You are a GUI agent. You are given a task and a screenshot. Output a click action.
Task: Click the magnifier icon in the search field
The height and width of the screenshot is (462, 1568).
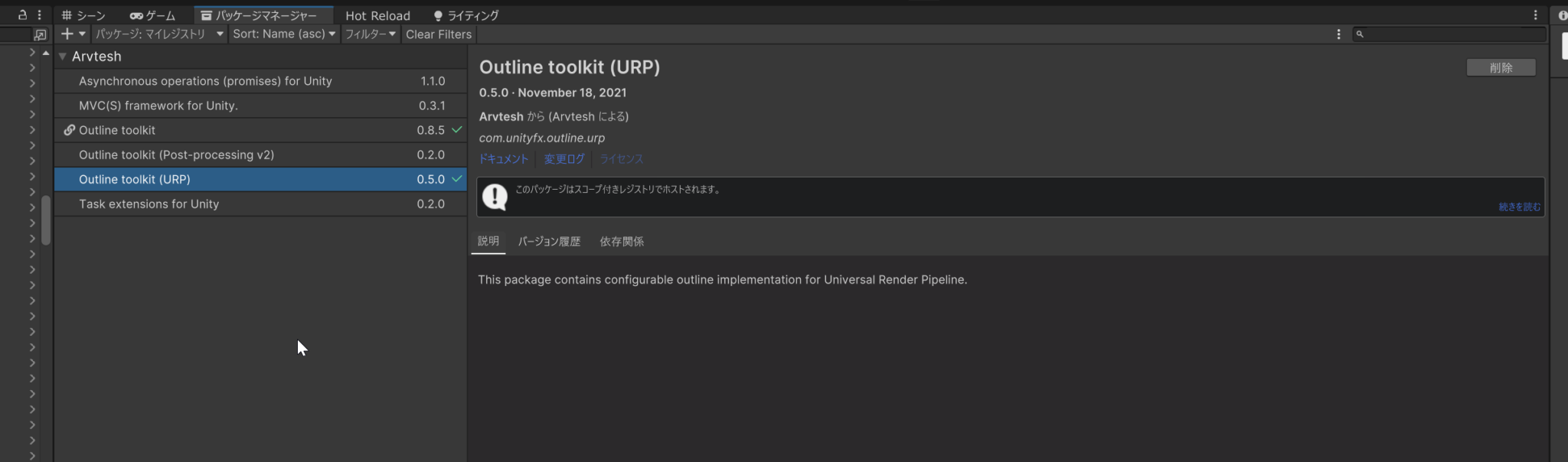[1358, 34]
